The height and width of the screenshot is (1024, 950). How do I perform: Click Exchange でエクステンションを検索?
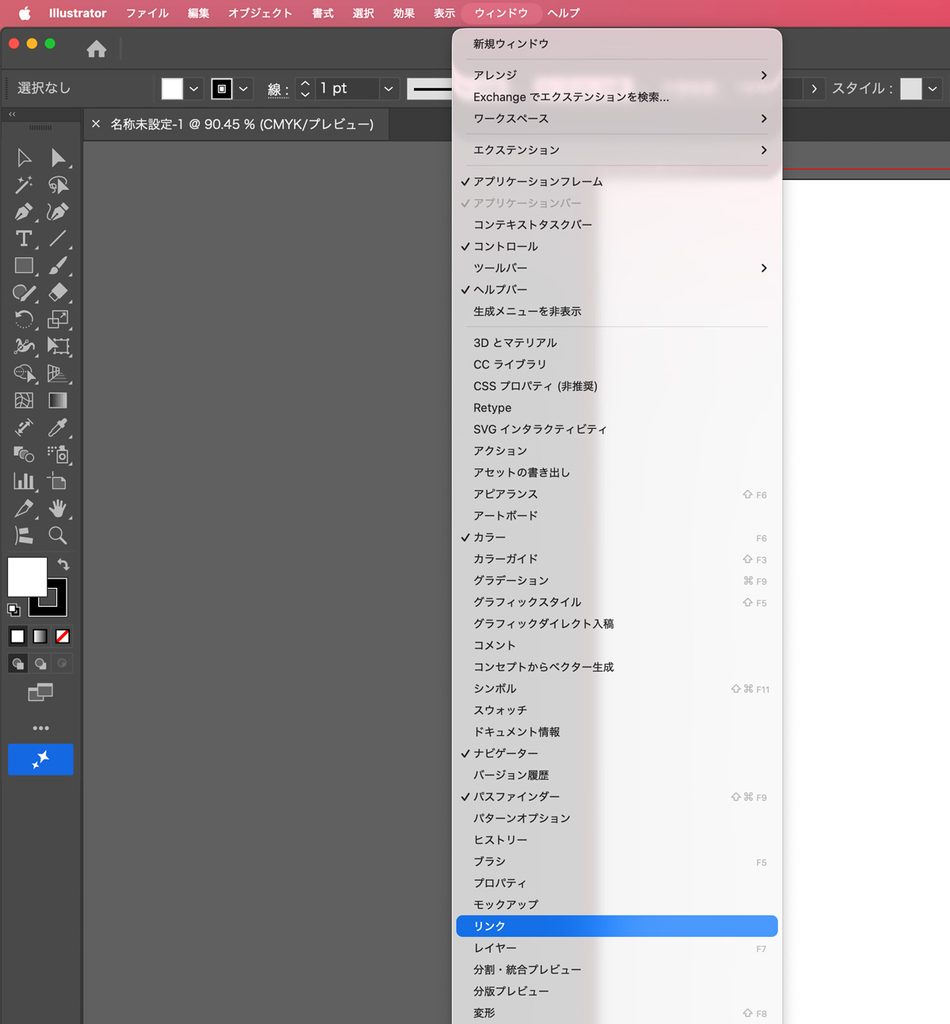point(617,97)
